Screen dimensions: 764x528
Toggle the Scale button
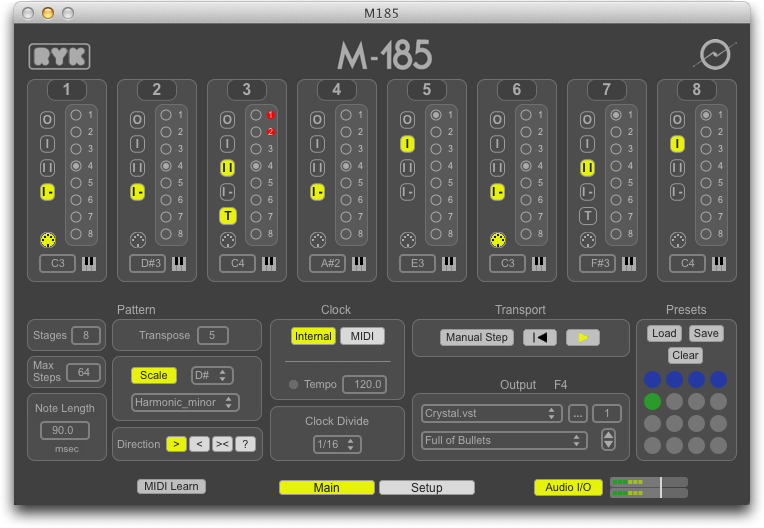153,375
